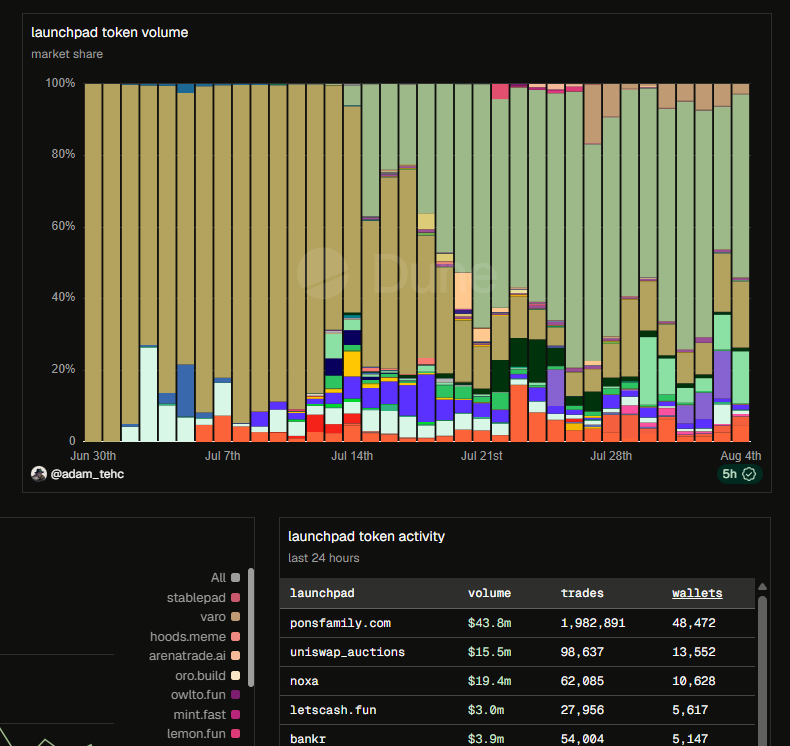The height and width of the screenshot is (746, 790).
Task: Click the Jul 14th x-axis label
Action: point(352,456)
